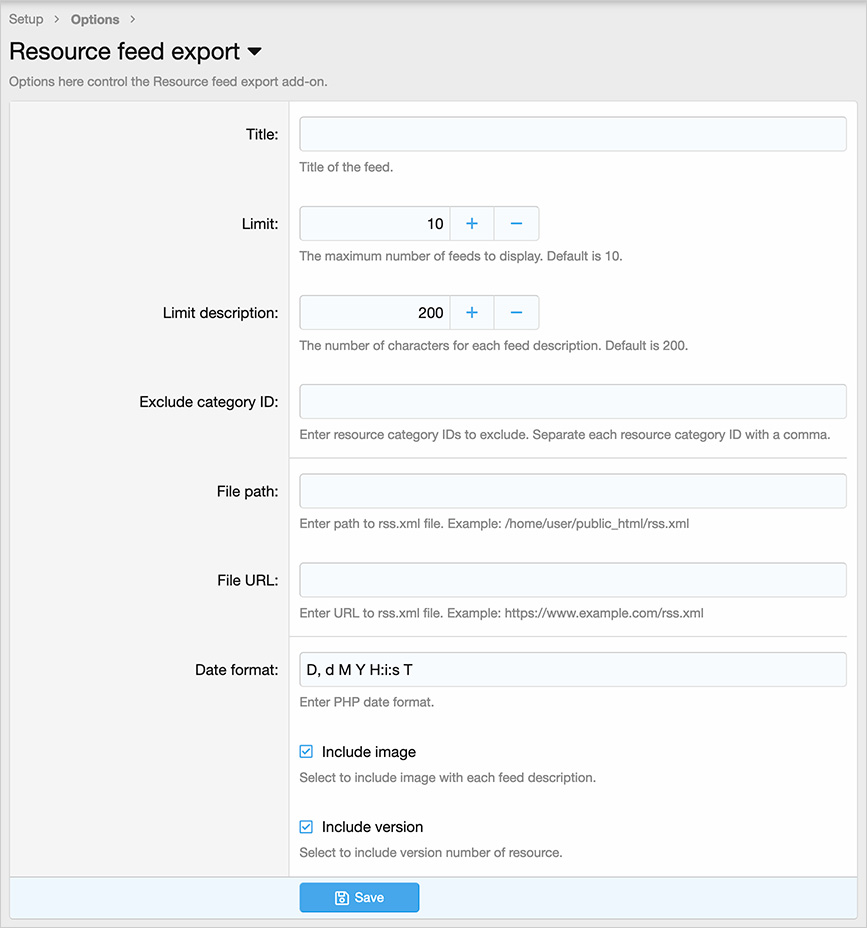Viewport: 867px width, 928px height.
Task: Expand the Resource feed export dropdown arrow
Action: click(x=256, y=53)
